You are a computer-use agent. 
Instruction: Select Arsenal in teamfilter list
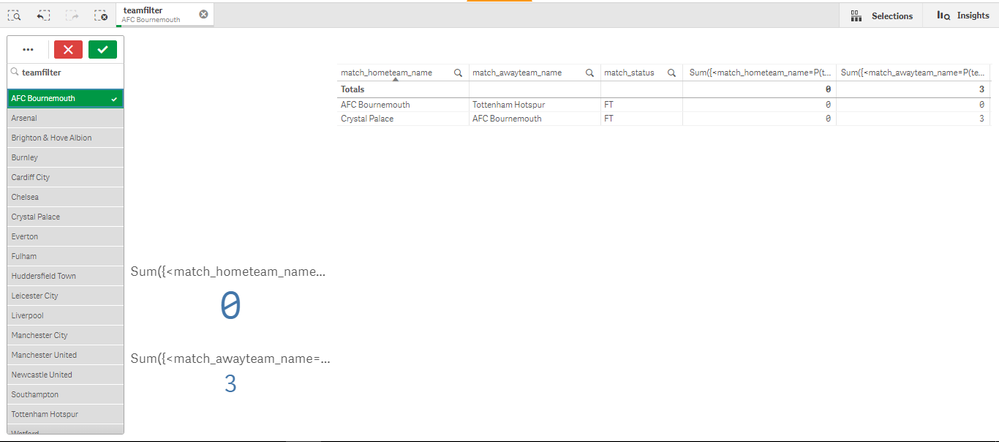66,118
